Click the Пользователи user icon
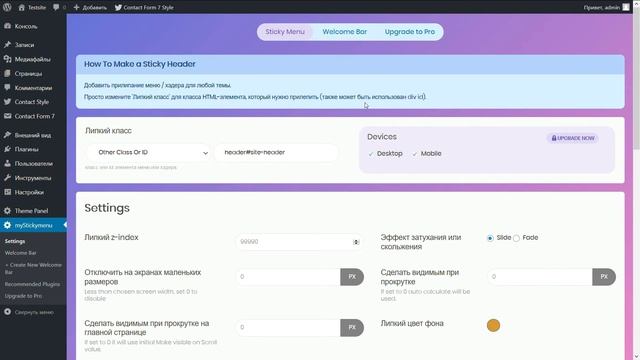640x360 pixels. point(7,163)
